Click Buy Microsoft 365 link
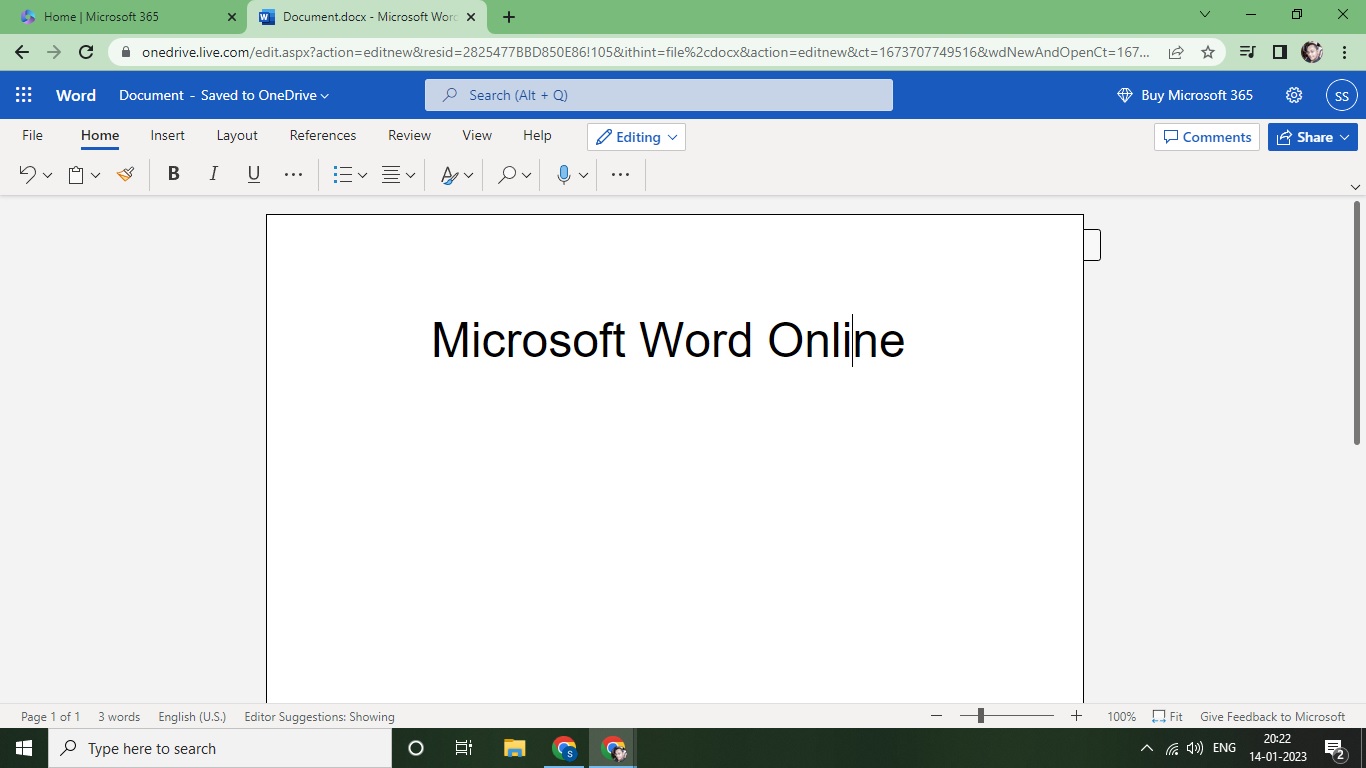Screen dimensions: 1366x768 1185,95
